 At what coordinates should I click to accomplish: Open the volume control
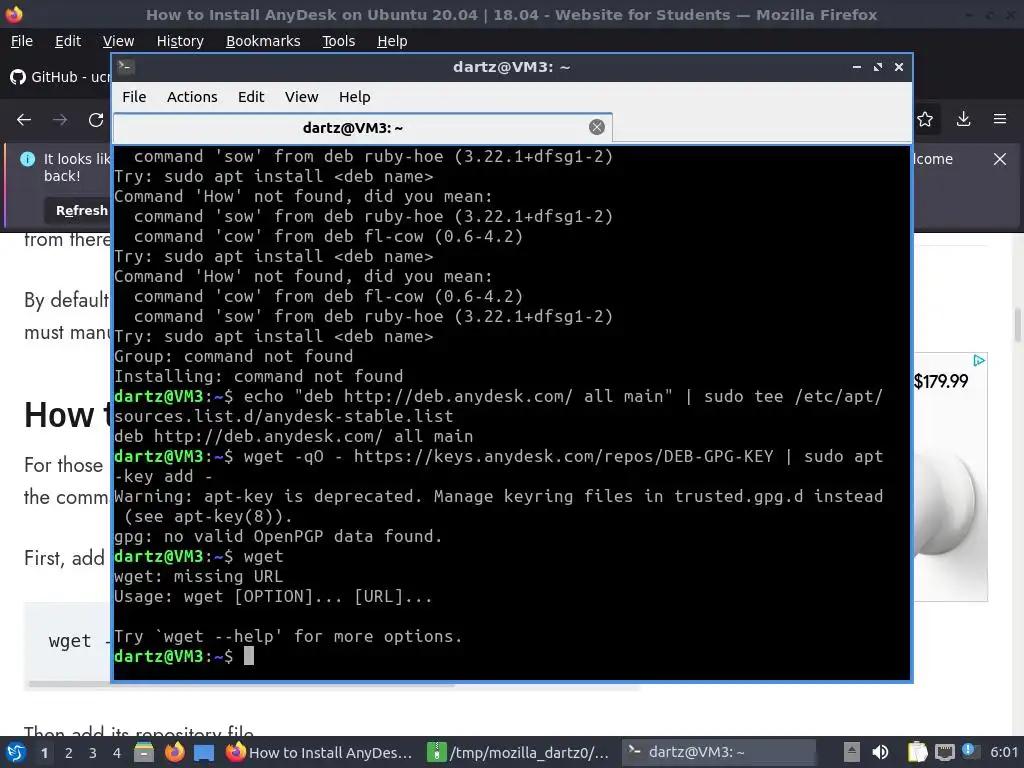tap(880, 752)
